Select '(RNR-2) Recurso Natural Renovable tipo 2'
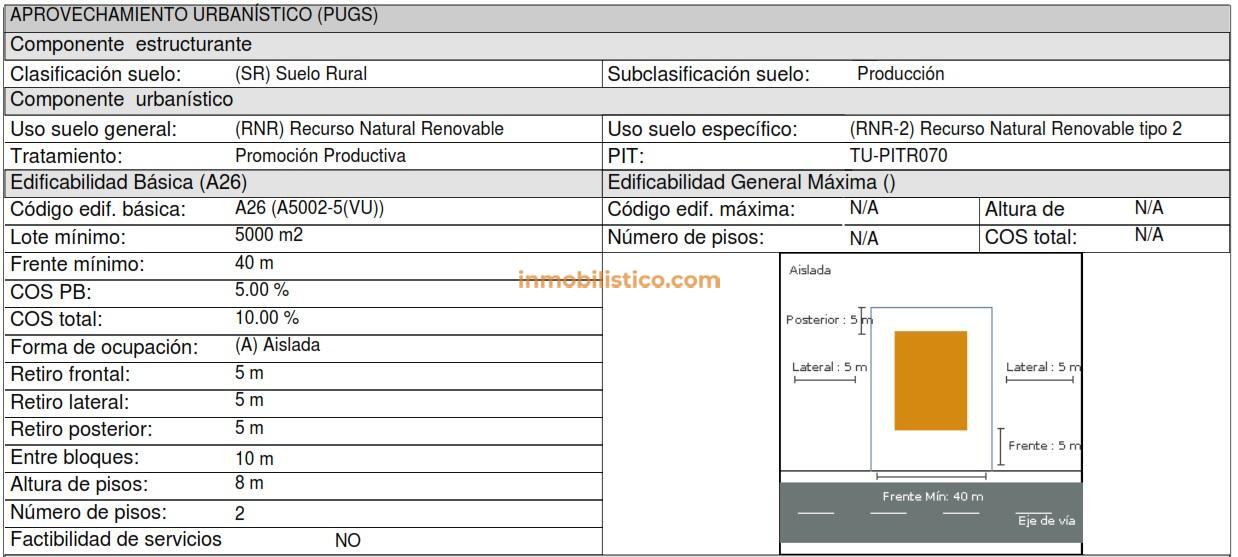The width and height of the screenshot is (1238, 557). tap(1016, 129)
